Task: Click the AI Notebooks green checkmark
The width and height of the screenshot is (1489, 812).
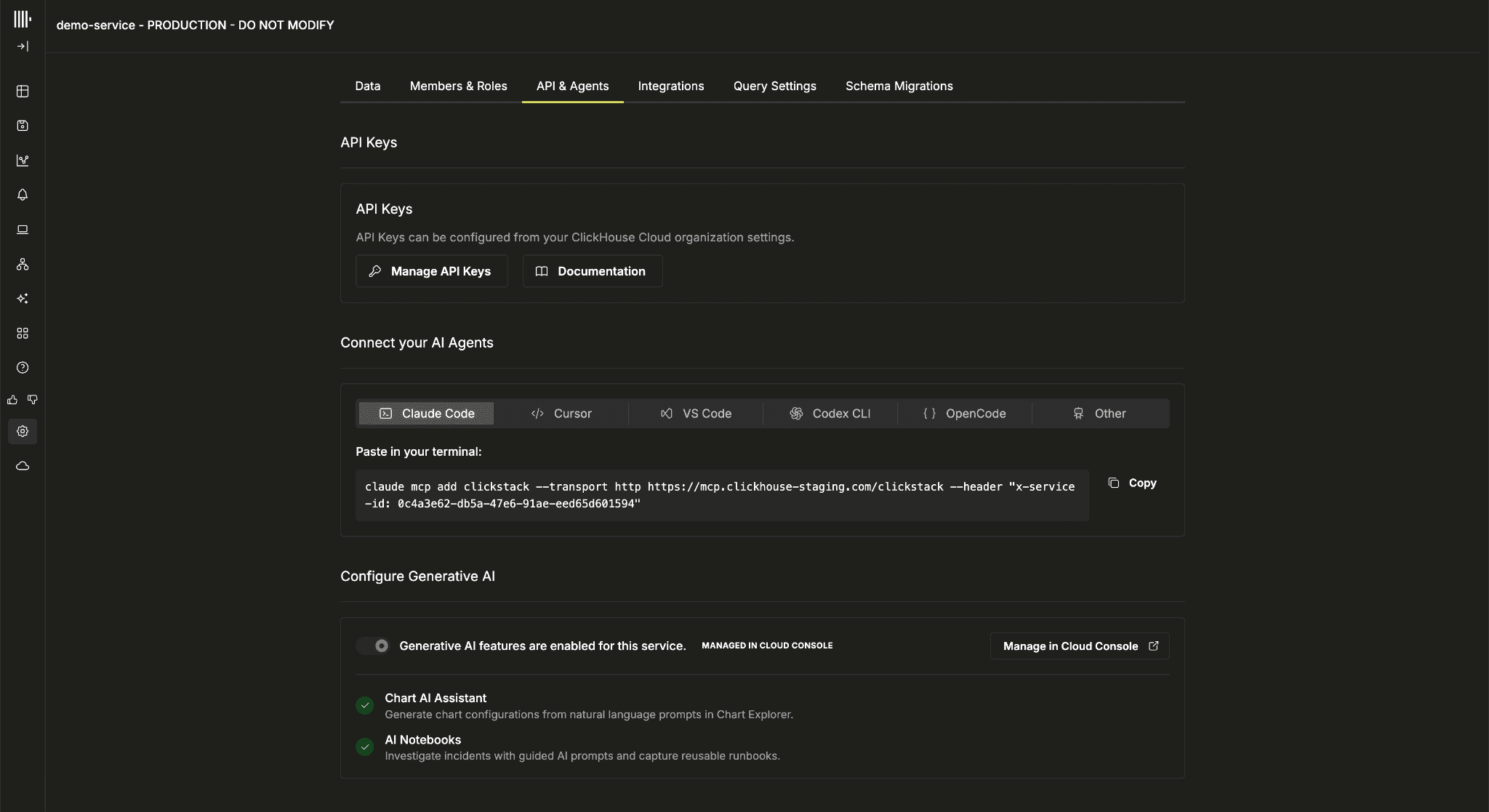Action: [x=365, y=747]
